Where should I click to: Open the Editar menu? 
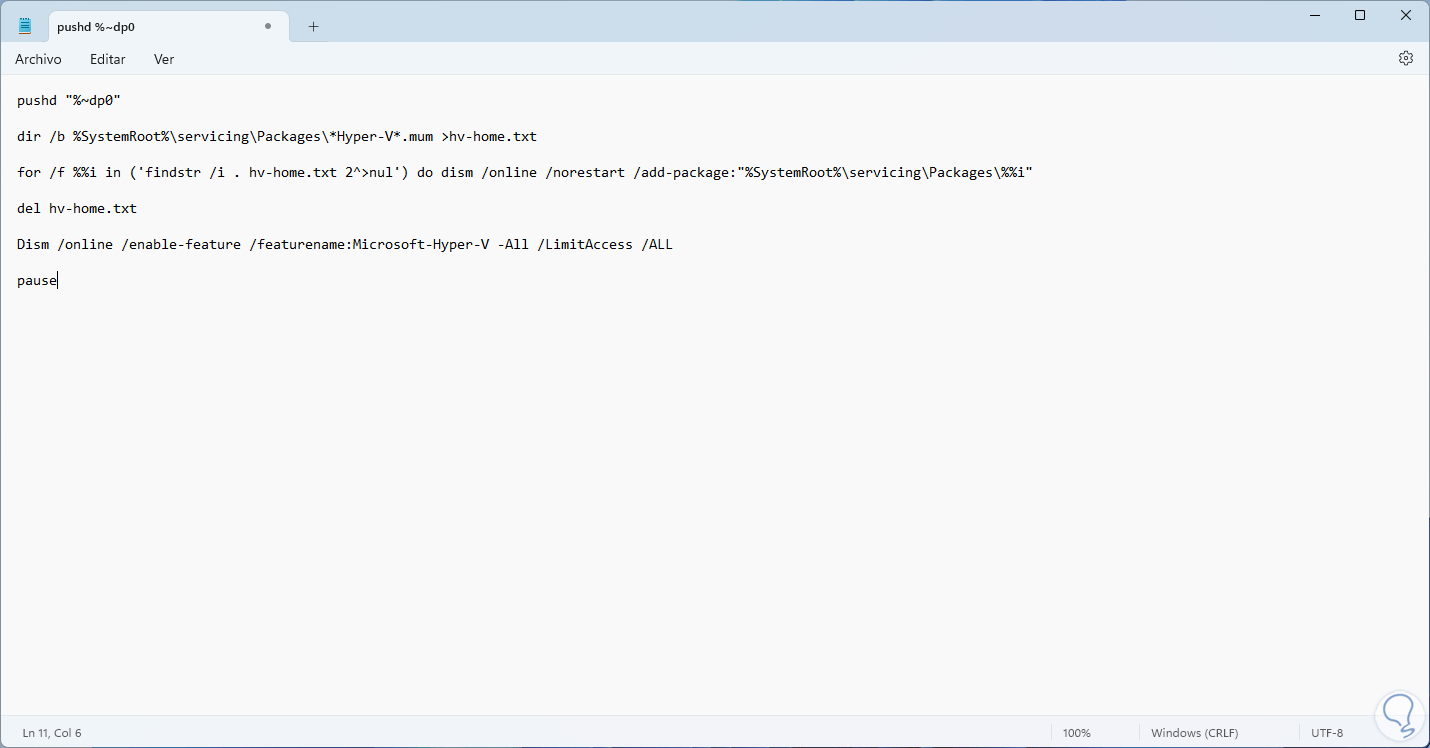108,59
